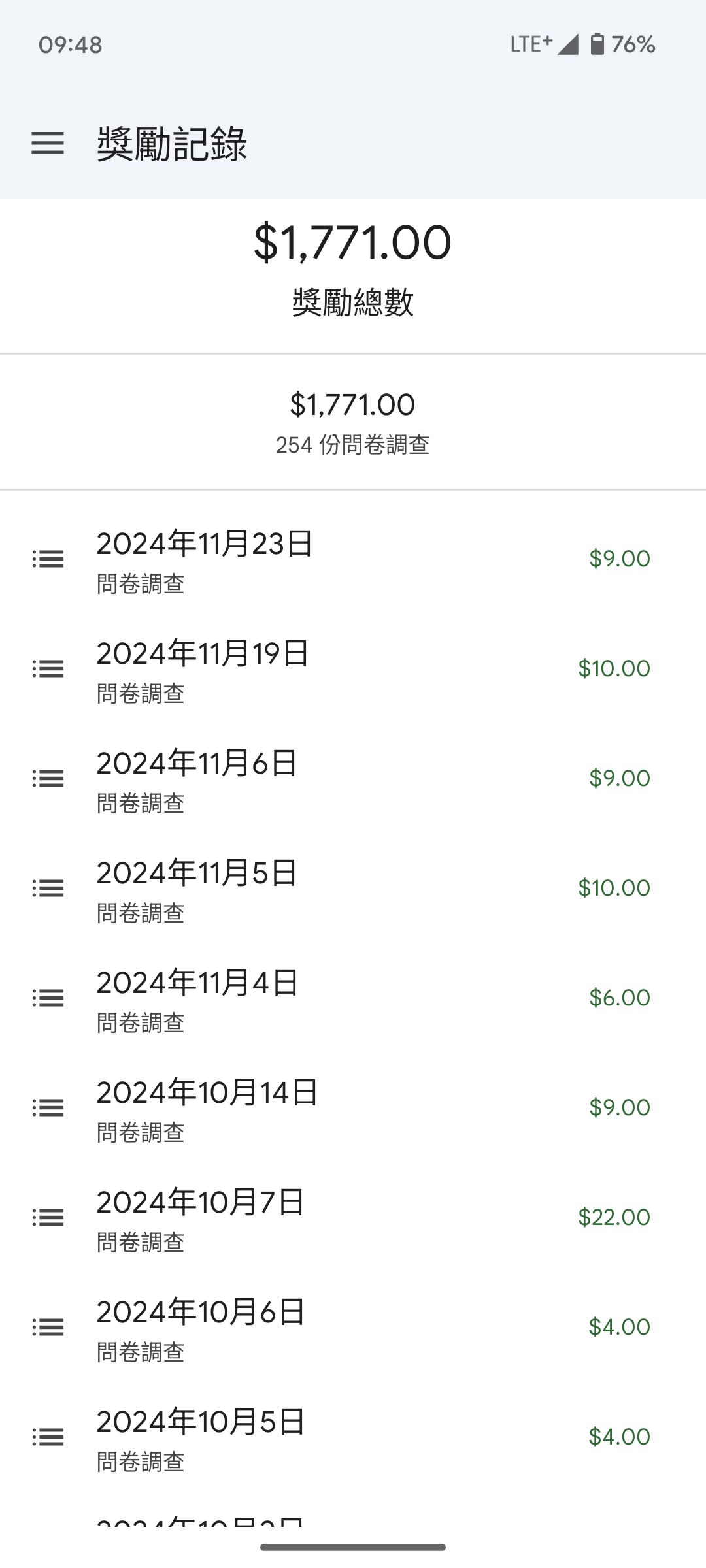This screenshot has width=706, height=1568.
Task: Select the $6.00 reward on 11月4日
Action: coord(619,998)
